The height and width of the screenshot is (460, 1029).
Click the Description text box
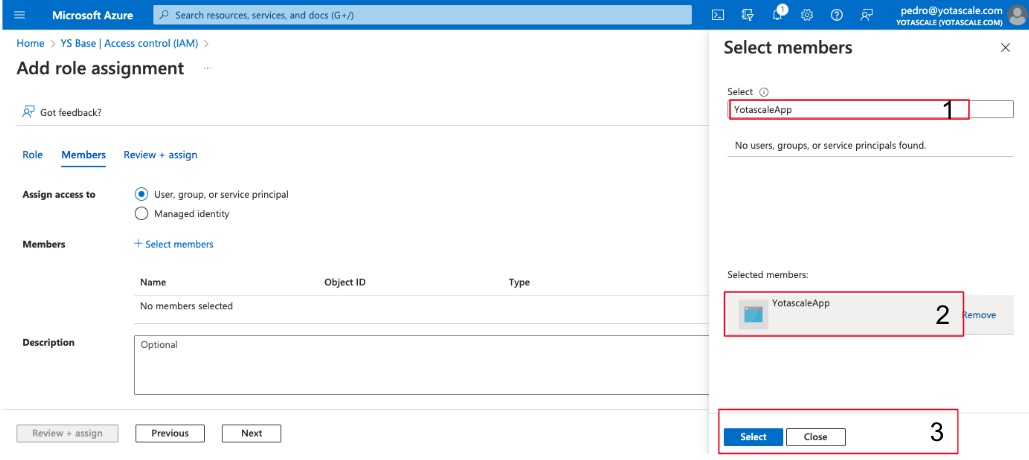[x=420, y=364]
